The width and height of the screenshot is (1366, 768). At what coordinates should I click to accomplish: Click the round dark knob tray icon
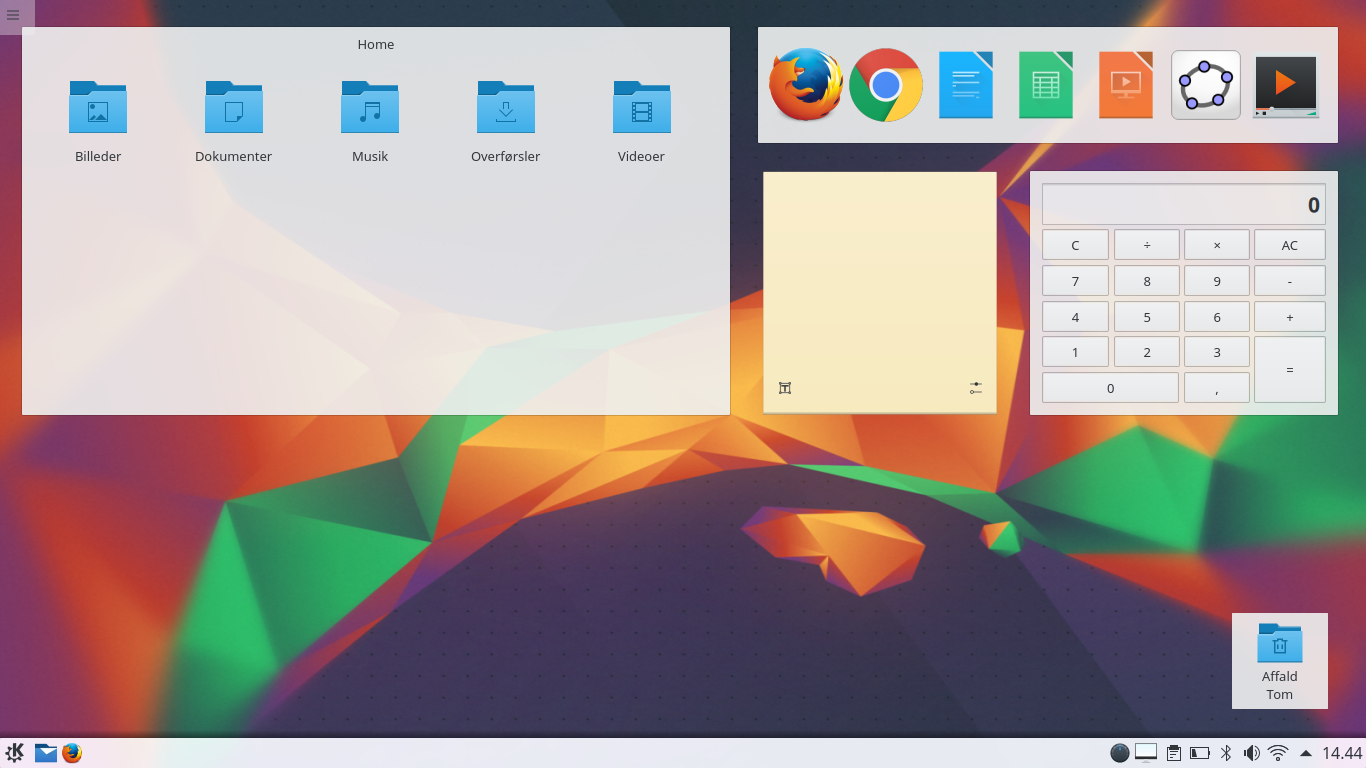[1120, 753]
